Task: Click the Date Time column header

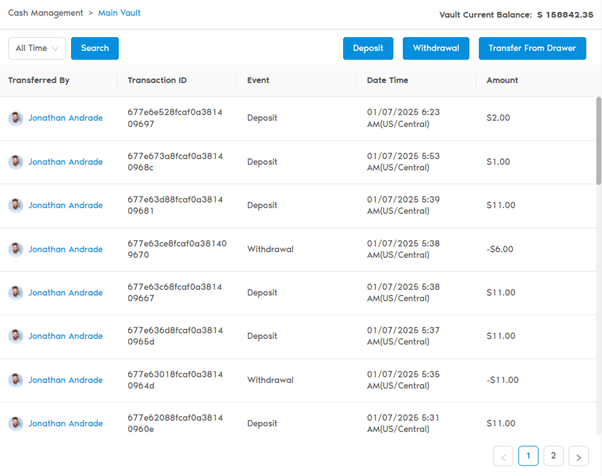Action: point(387,80)
